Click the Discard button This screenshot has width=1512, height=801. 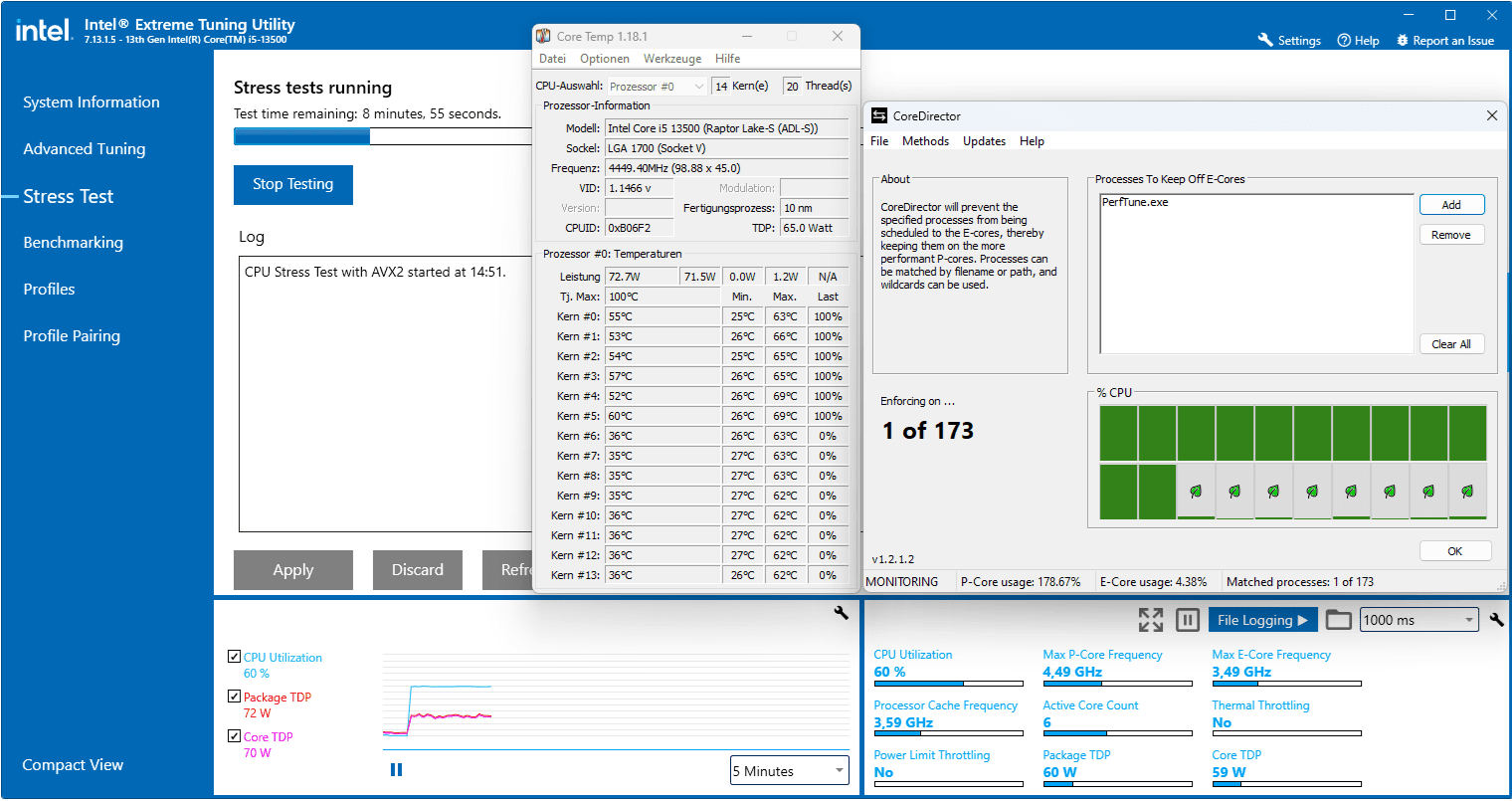point(418,570)
